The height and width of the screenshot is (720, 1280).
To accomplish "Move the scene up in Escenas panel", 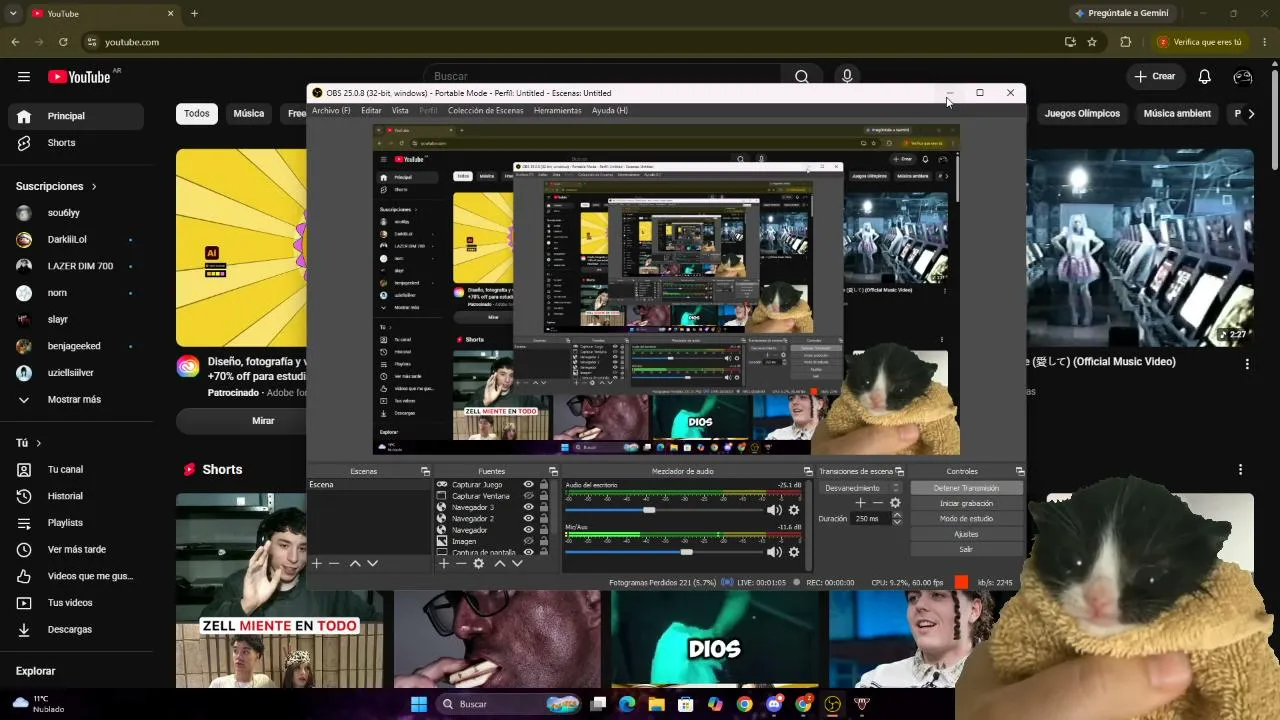I will click(x=354, y=564).
